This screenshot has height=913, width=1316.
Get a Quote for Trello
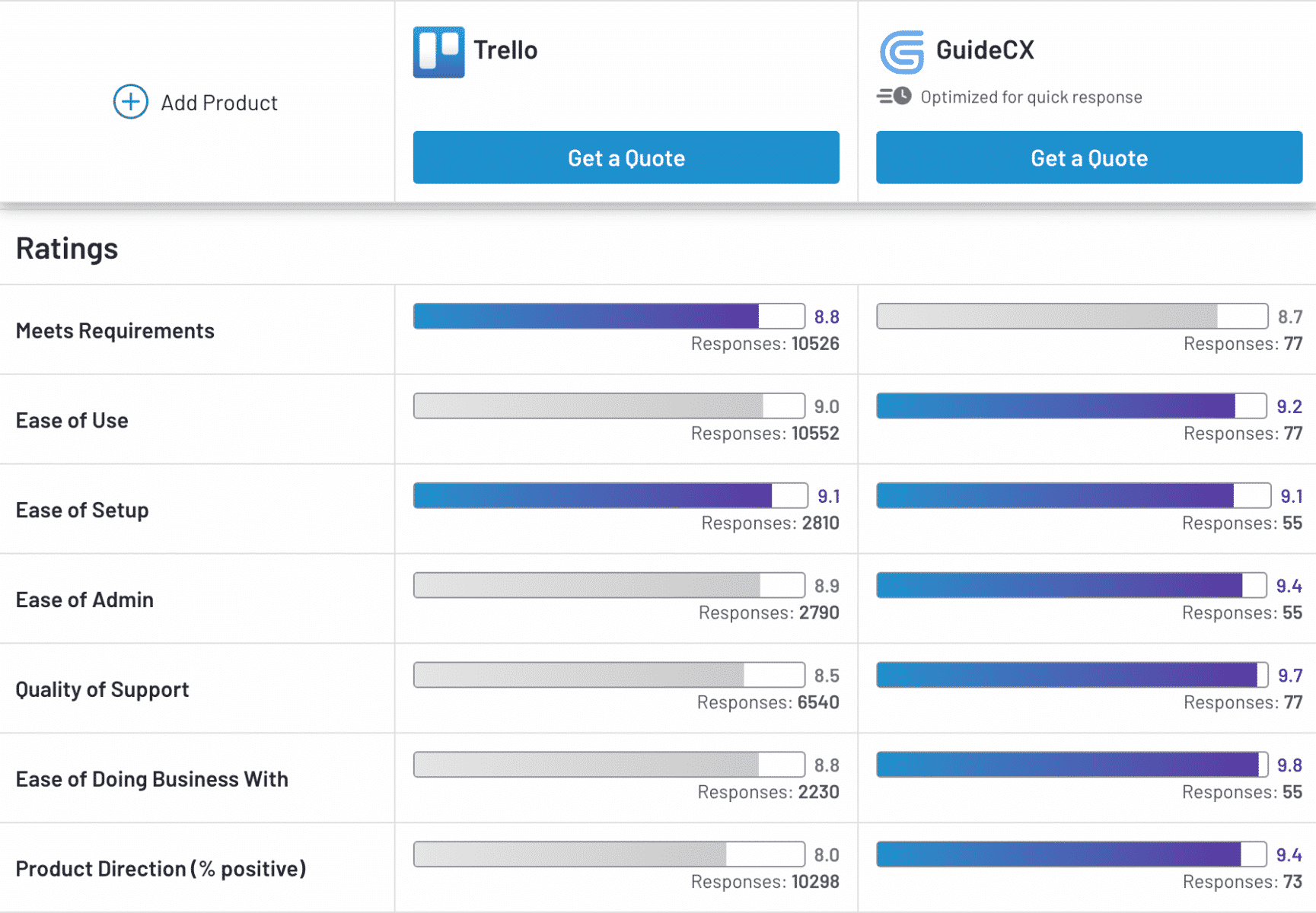click(x=626, y=157)
